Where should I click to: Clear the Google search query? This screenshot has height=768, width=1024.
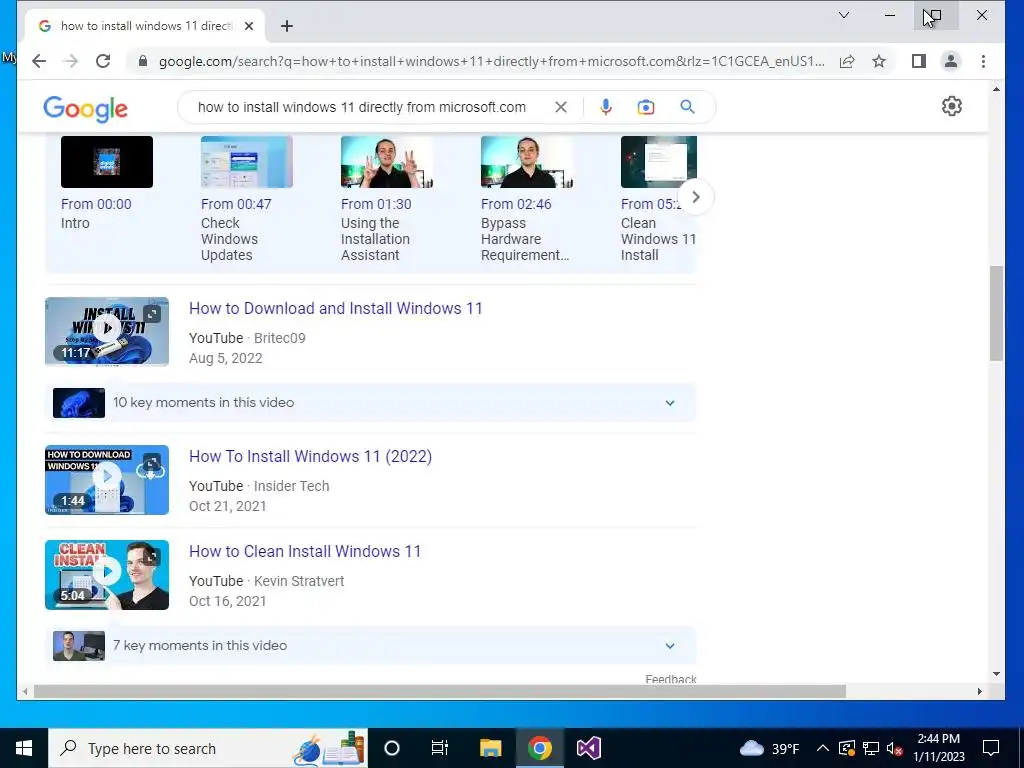pos(561,107)
